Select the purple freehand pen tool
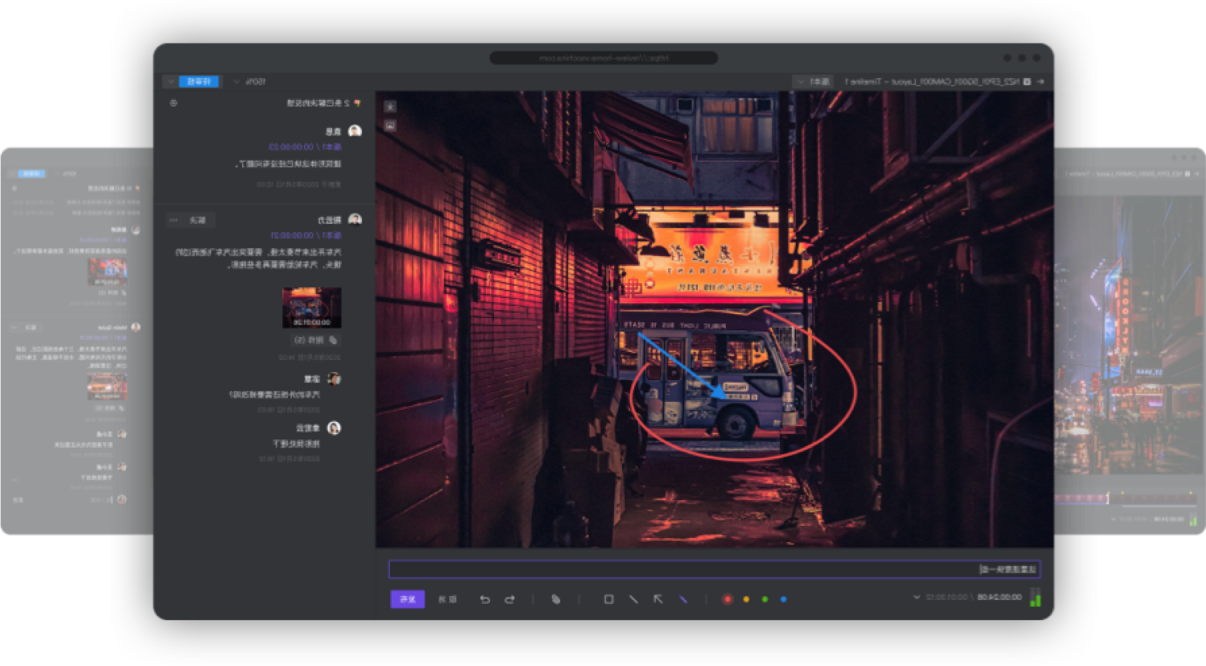Screen dimensions: 1206x666 pyautogui.click(x=683, y=599)
